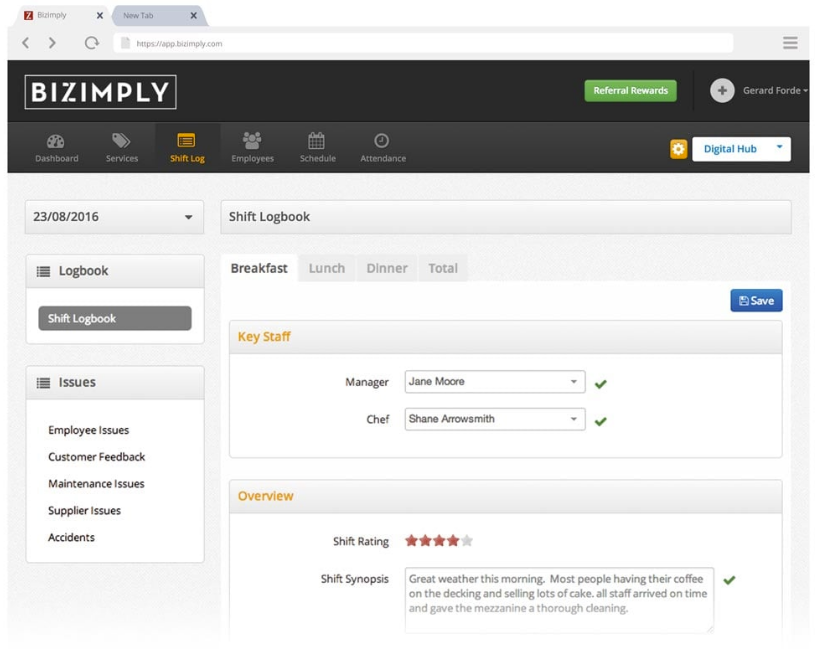Open the Dinner tab
818x654 pixels.
pyautogui.click(x=386, y=267)
